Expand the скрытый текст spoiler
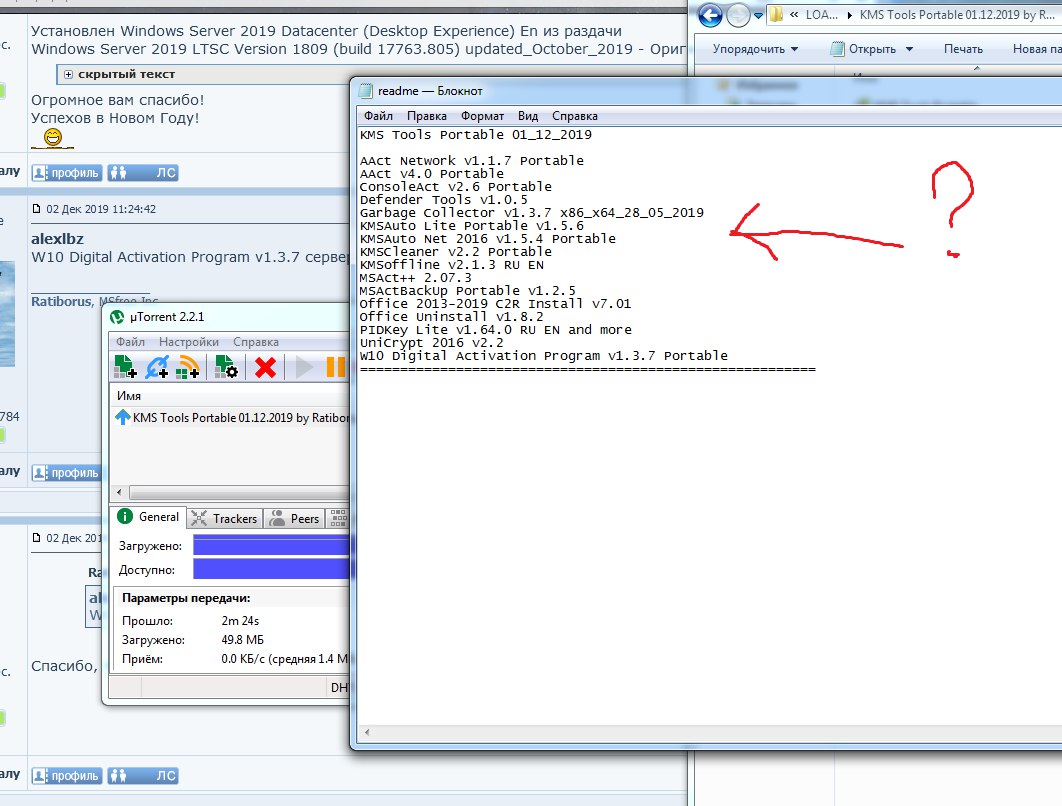Viewport: 1062px width, 806px height. [x=68, y=75]
